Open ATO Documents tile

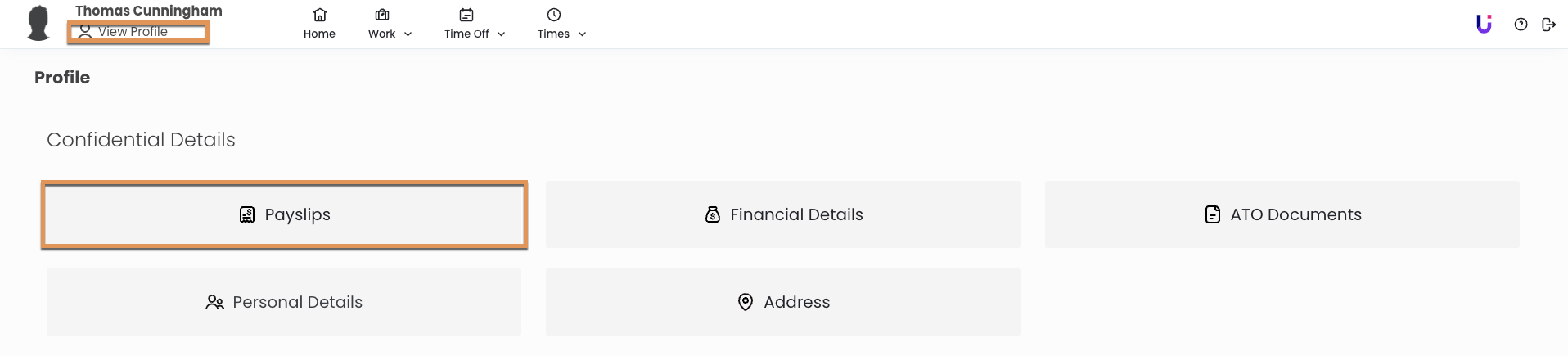[x=1282, y=214]
